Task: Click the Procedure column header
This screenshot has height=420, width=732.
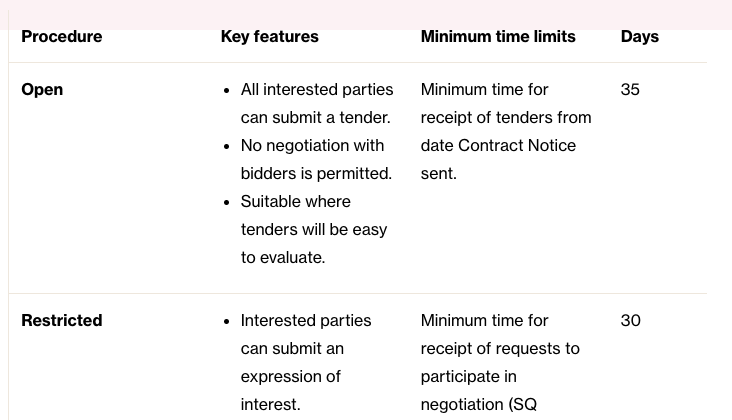Action: pyautogui.click(x=61, y=36)
